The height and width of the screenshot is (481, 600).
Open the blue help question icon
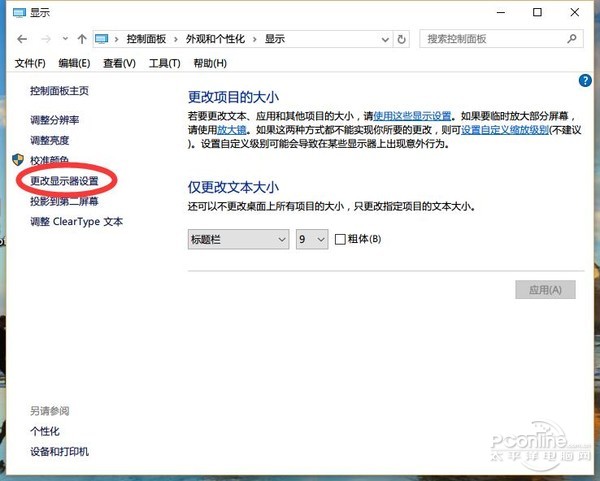(585, 81)
